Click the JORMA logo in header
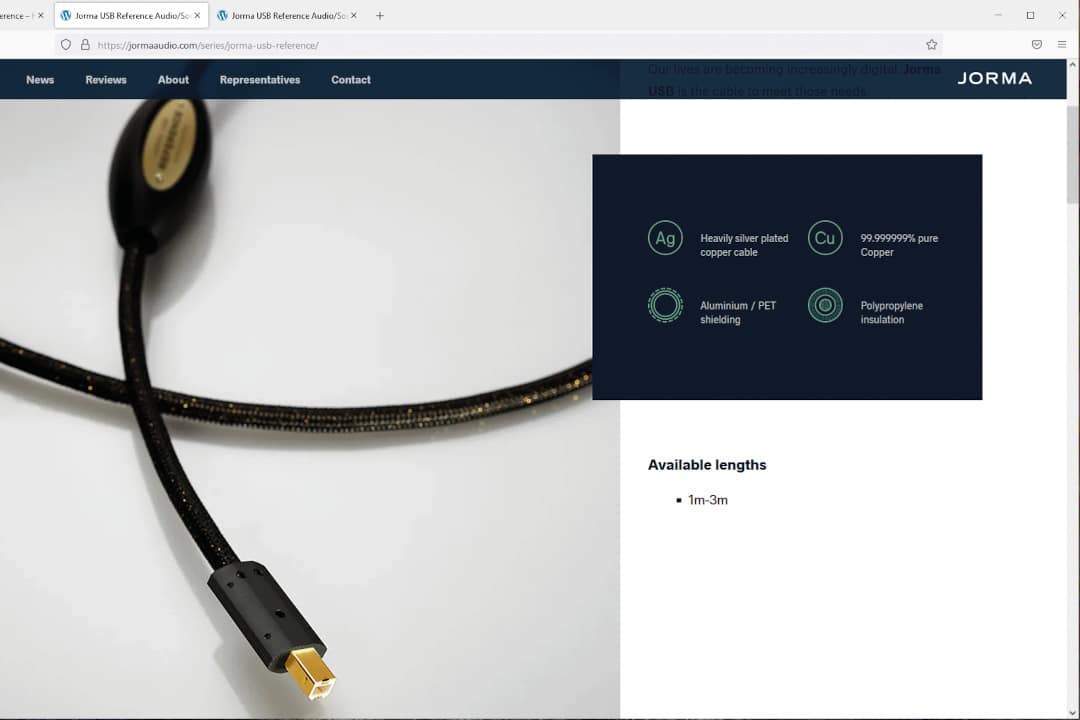 [x=994, y=78]
